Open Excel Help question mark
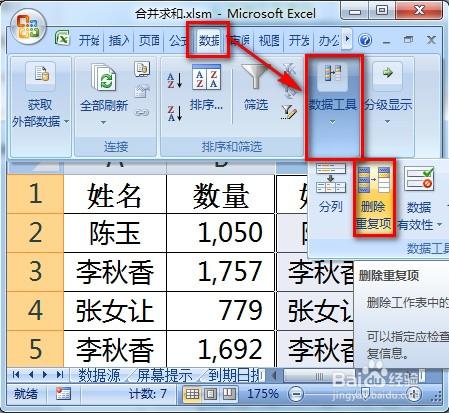The width and height of the screenshot is (449, 413). [x=365, y=40]
